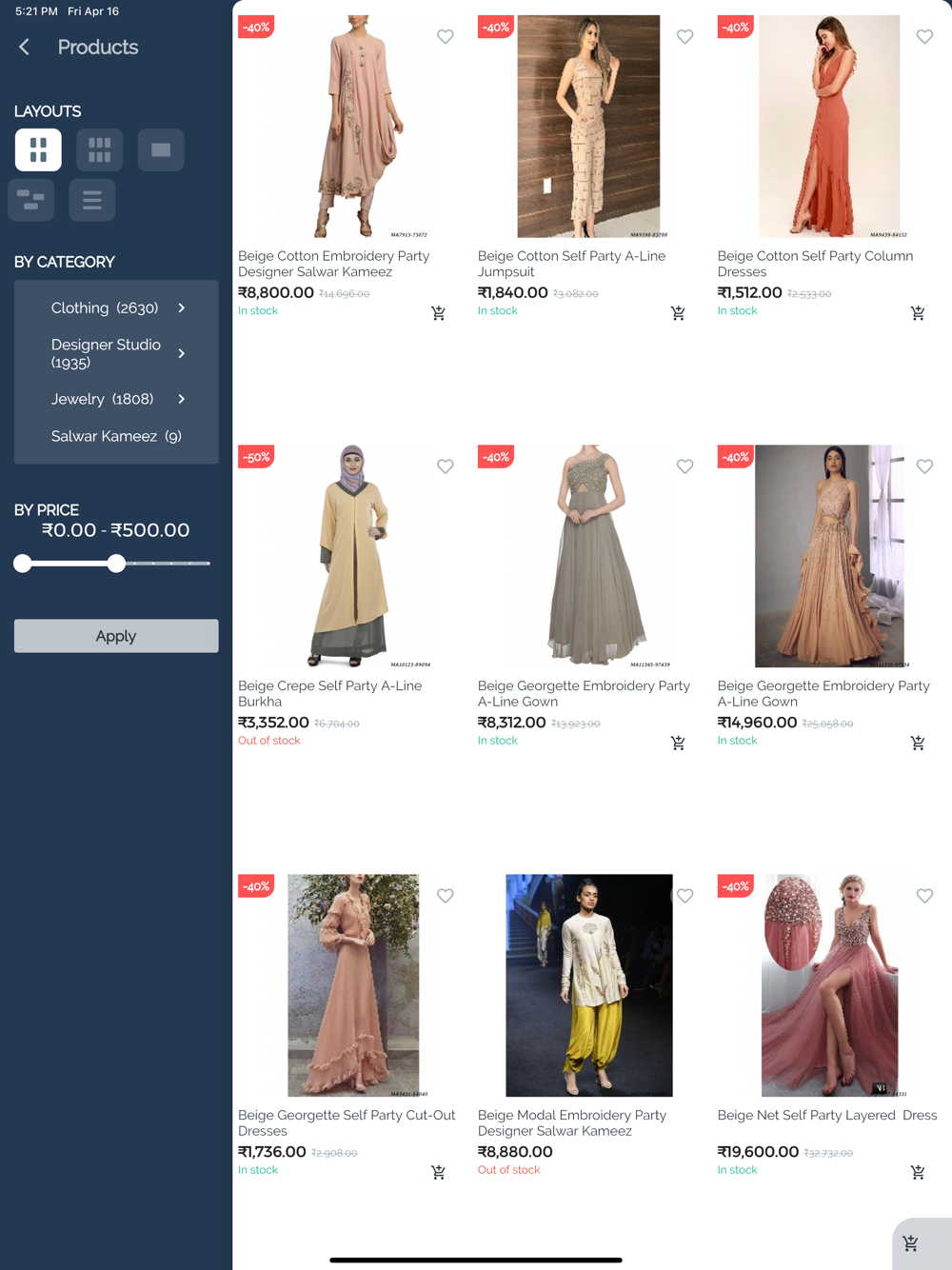This screenshot has width=952, height=1270.
Task: Click the unfilled price slider track
Action: coord(168,564)
